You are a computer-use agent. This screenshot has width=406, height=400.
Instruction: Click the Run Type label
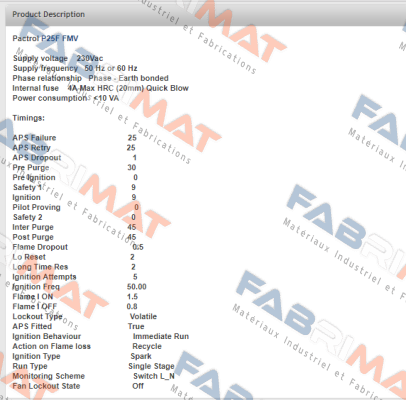30,366
